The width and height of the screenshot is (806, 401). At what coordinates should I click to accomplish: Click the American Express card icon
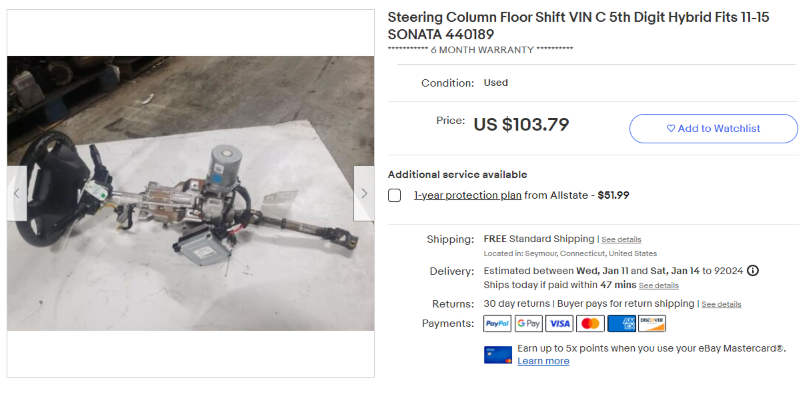621,323
